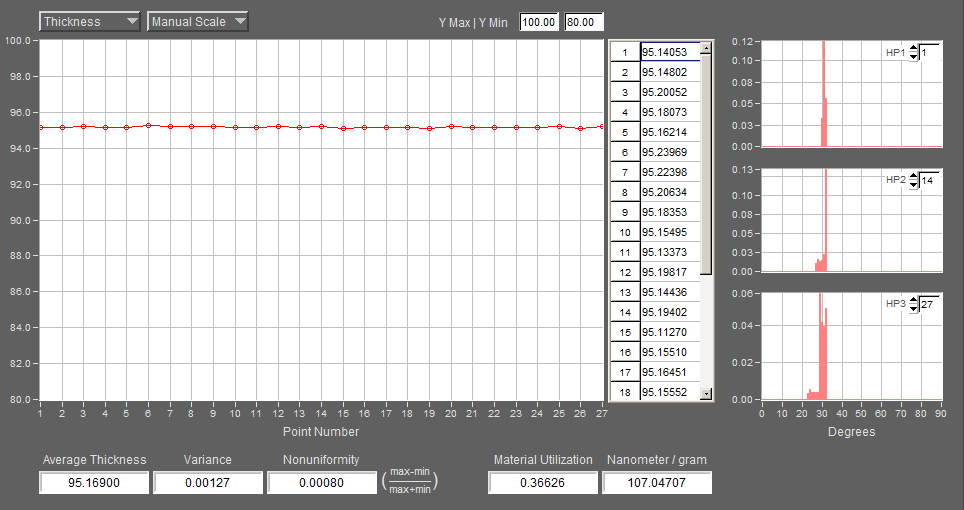
Task: Select the Variance value 0.00127
Action: click(x=208, y=482)
